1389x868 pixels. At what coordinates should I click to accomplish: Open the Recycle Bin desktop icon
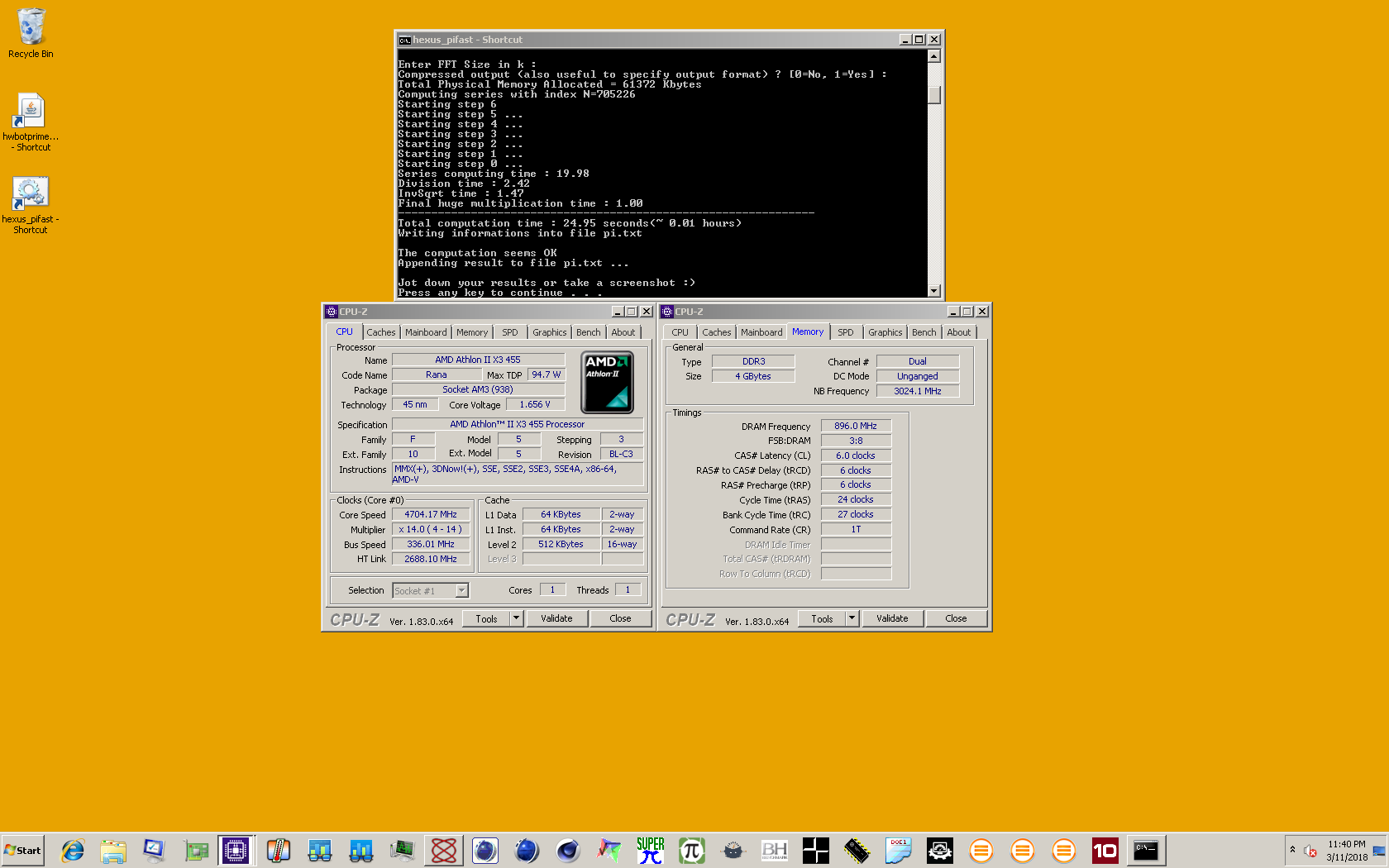[31, 33]
